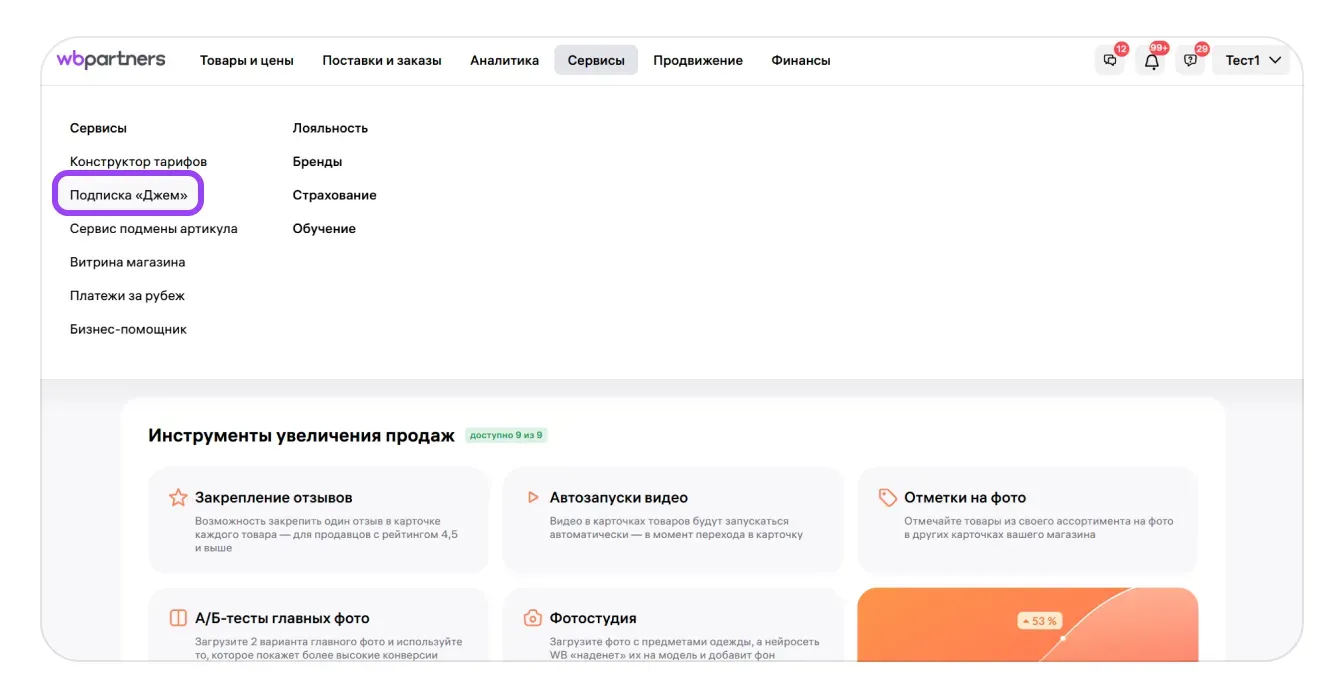Screen dimensions: 1344x698
Task: Click the play icon for Автозапуски видео
Action: tap(533, 497)
